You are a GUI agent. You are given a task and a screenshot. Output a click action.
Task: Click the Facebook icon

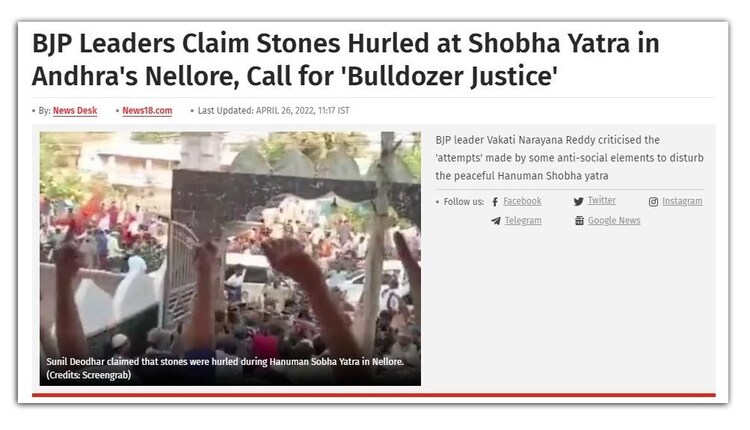(495, 202)
